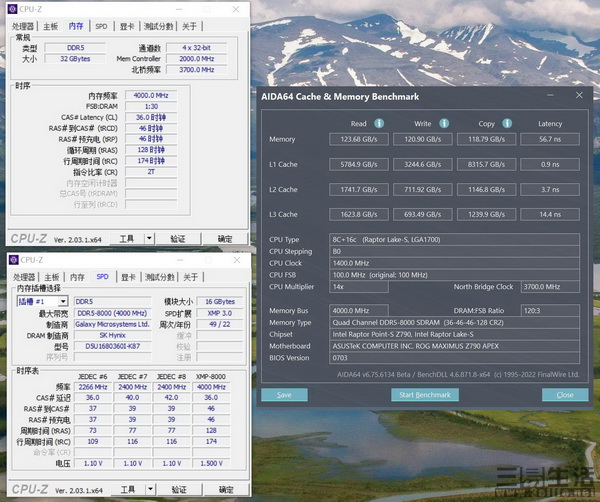Click Mem Controller 2000.0 MHz value
600x502 pixels.
point(197,59)
